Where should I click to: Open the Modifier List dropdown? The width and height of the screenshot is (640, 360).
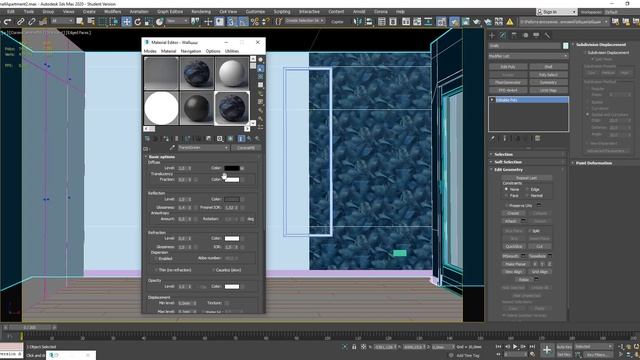tap(528, 56)
